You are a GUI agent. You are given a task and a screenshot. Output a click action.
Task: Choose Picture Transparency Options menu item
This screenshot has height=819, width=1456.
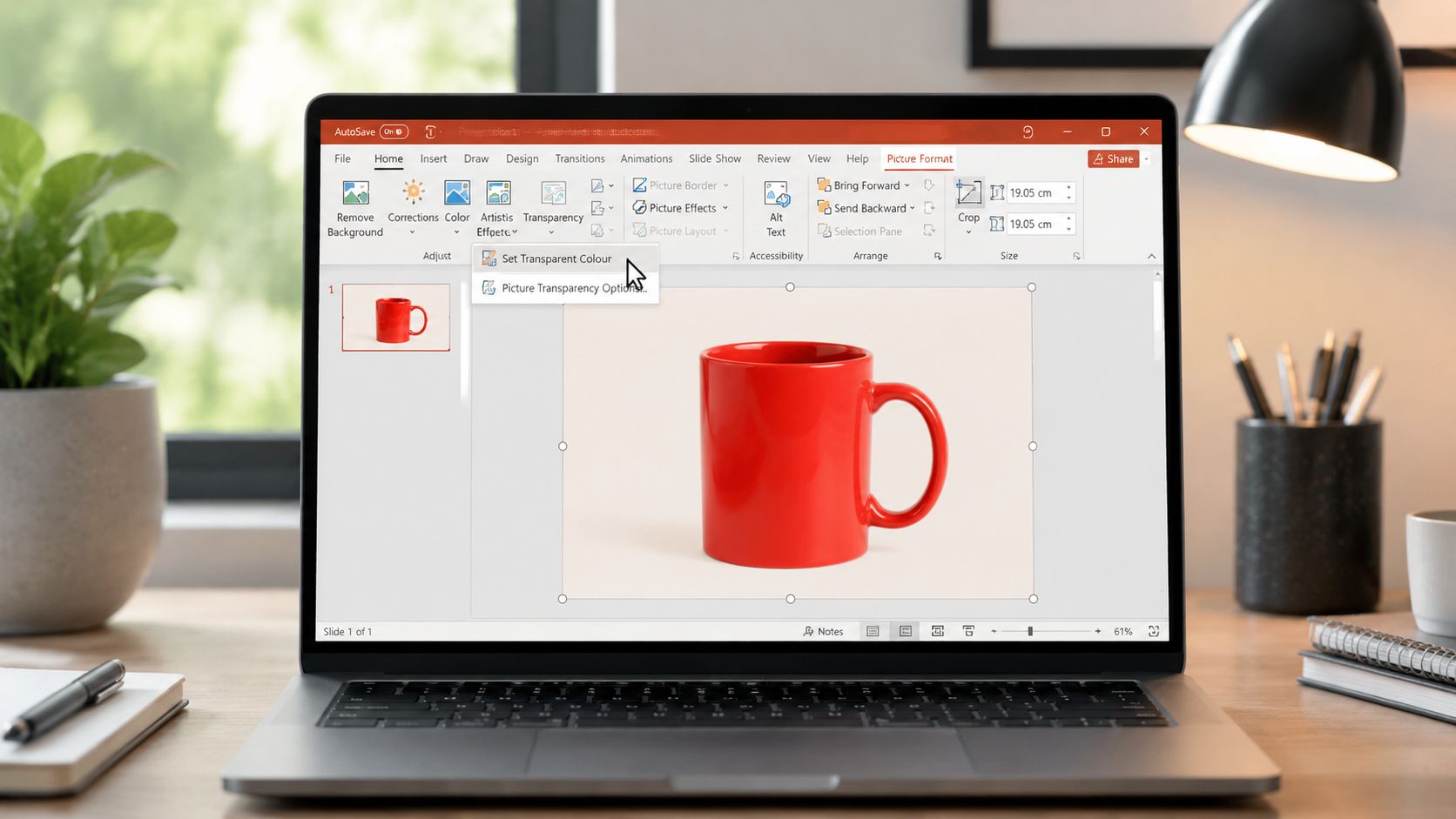coord(565,288)
